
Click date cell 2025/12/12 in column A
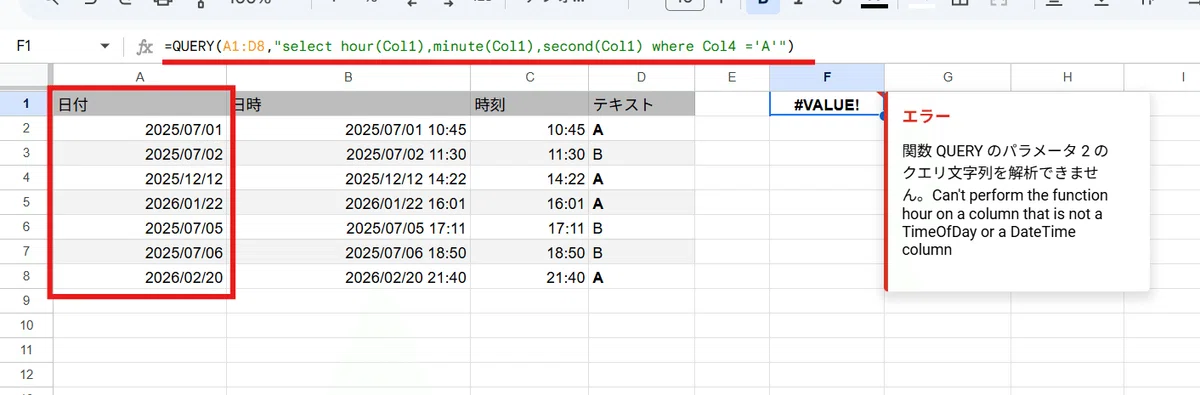140,178
